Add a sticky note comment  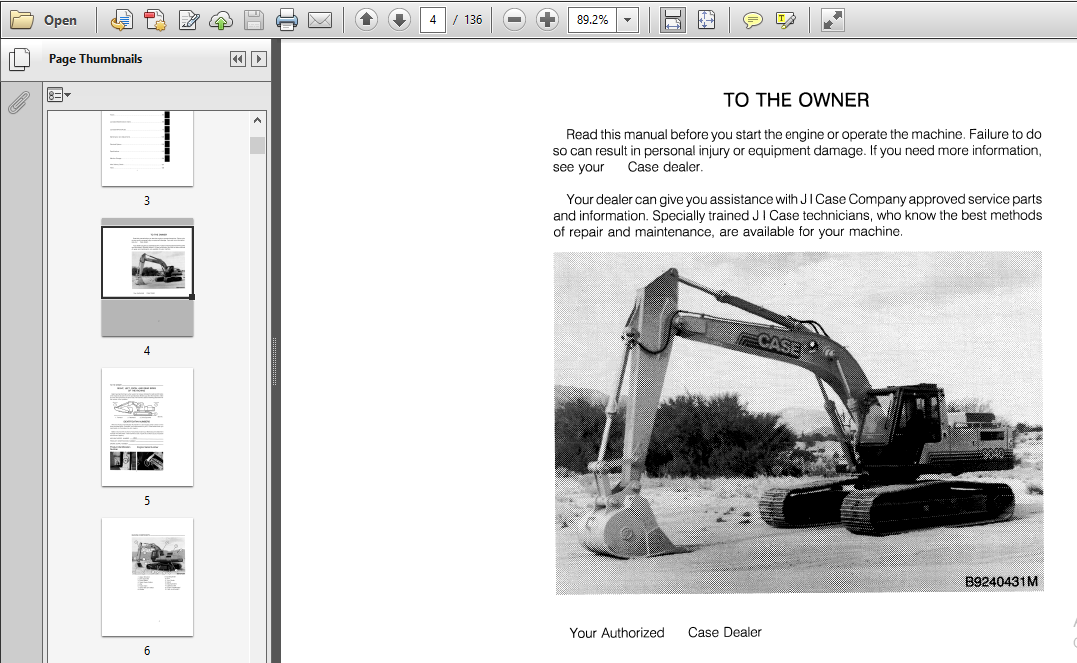pyautogui.click(x=753, y=20)
